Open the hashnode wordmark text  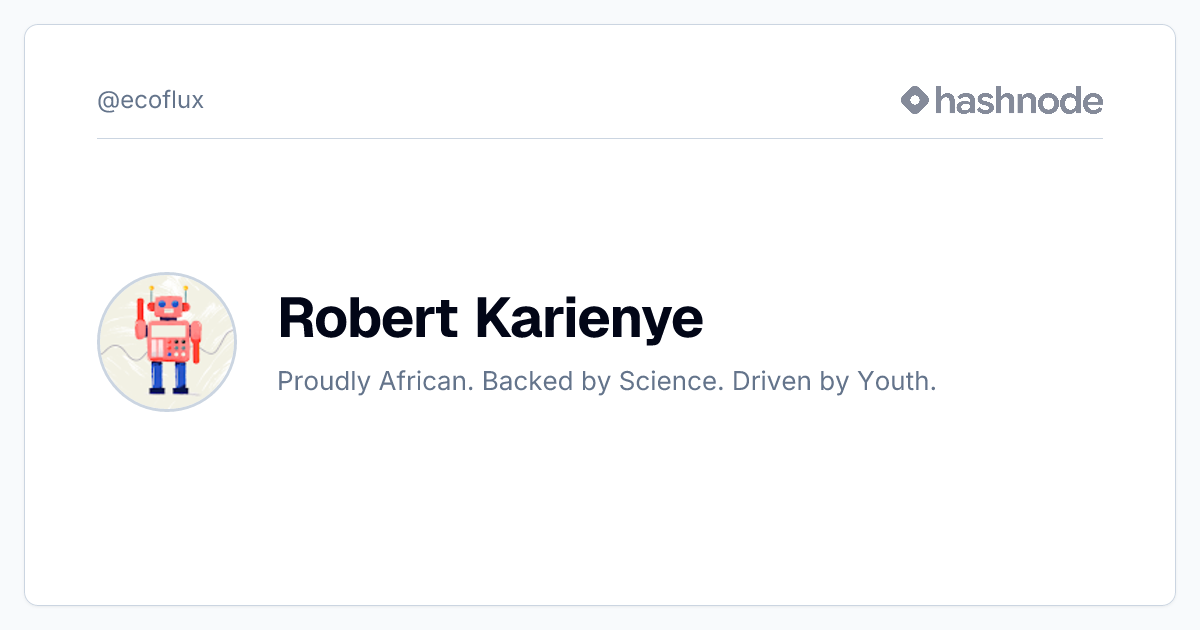tap(1019, 100)
